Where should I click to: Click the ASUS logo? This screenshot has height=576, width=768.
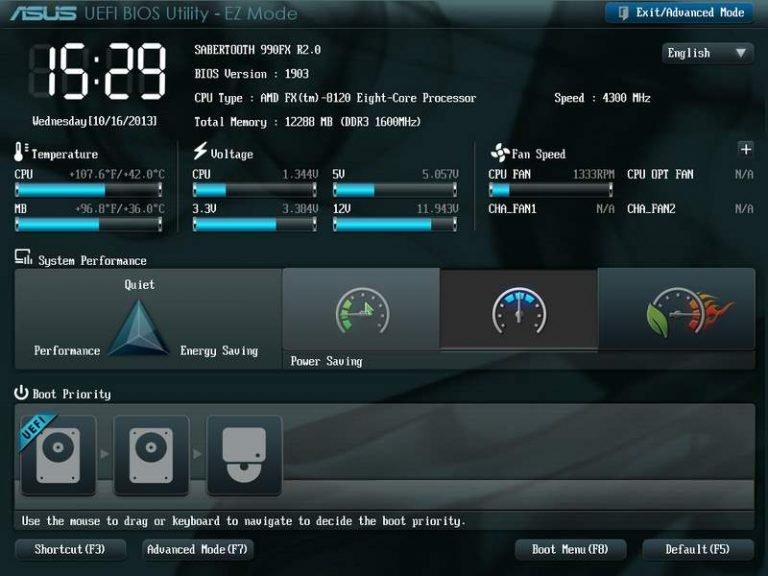pos(43,13)
